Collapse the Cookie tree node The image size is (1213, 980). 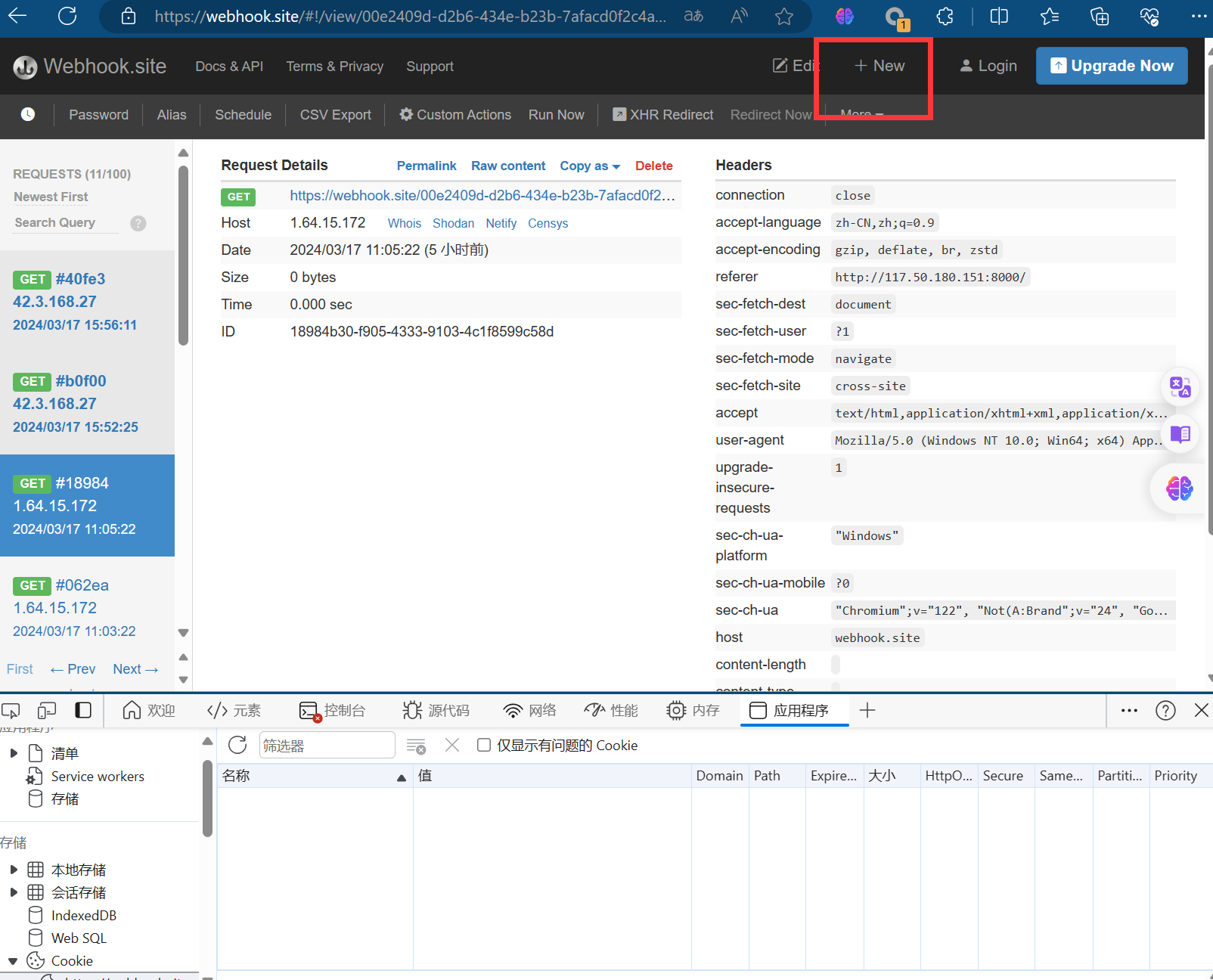pyautogui.click(x=13, y=961)
